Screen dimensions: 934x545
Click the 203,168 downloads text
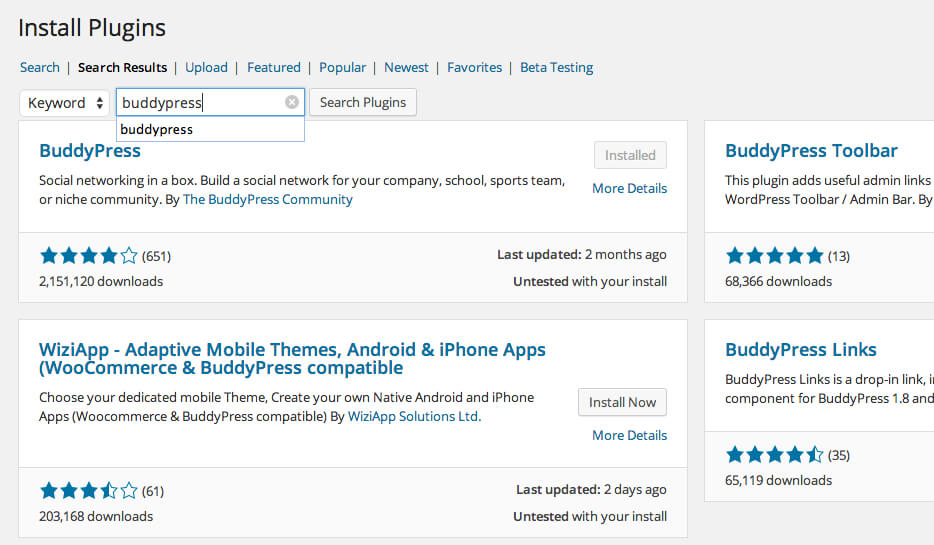click(x=96, y=516)
